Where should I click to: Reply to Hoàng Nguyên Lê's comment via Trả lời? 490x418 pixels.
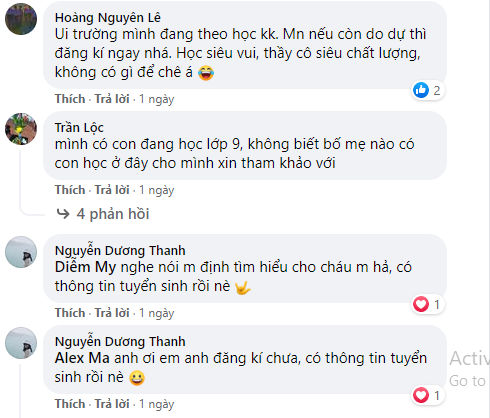tap(112, 99)
